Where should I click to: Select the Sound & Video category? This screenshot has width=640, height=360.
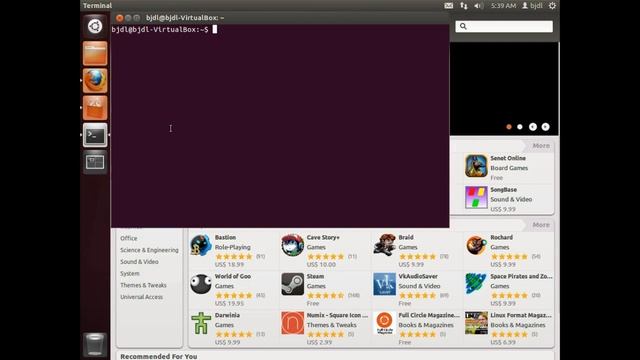tap(139, 262)
